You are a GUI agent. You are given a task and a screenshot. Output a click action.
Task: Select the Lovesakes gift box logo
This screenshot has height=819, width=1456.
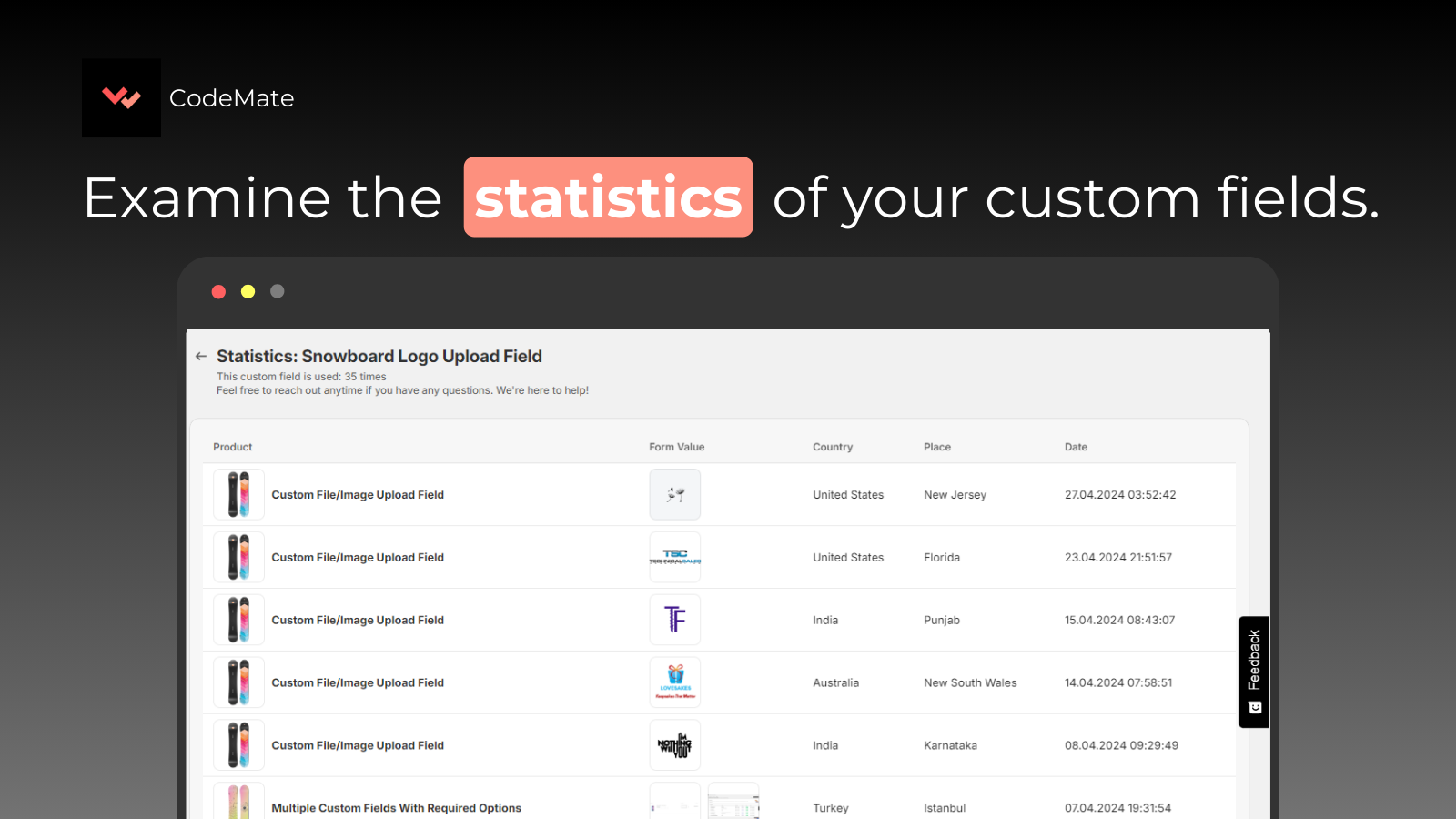pos(674,682)
